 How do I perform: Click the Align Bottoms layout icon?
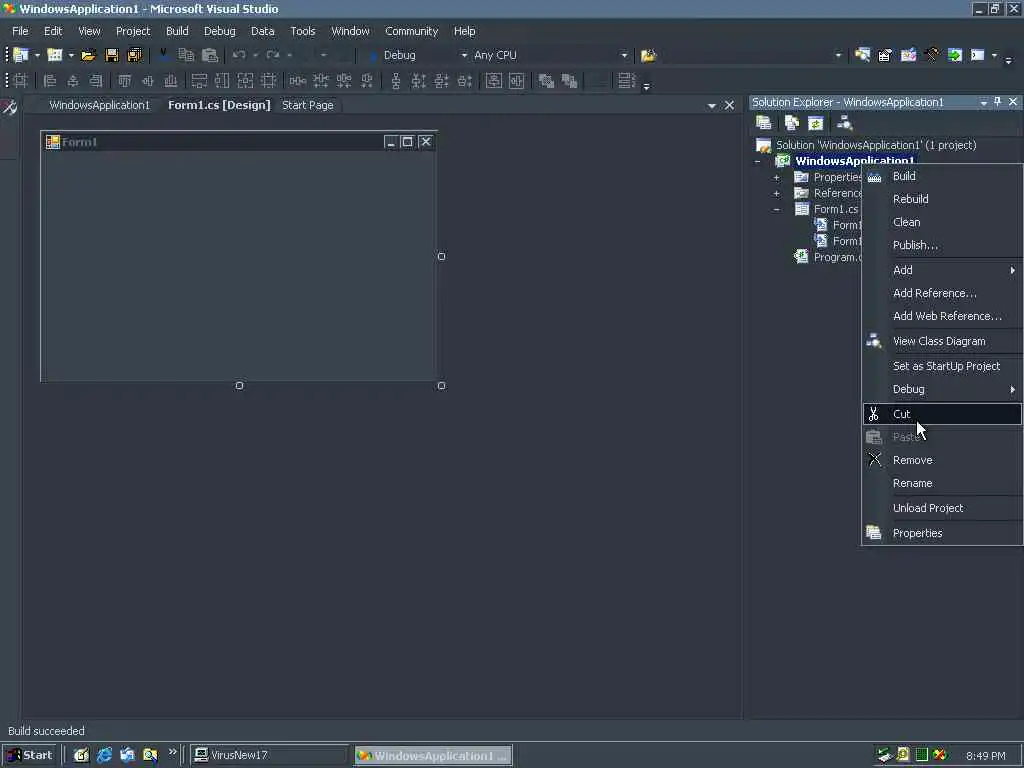tap(170, 81)
